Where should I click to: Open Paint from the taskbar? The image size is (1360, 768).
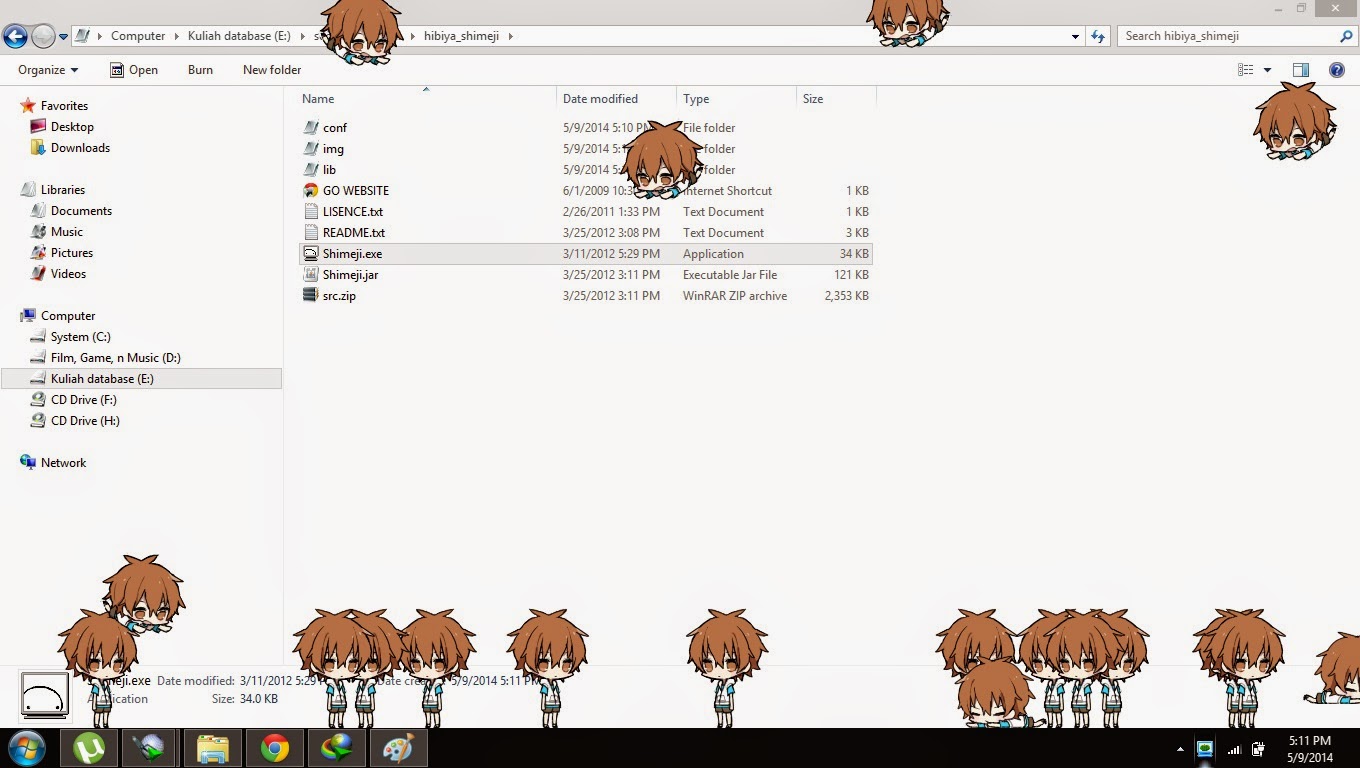(399, 748)
